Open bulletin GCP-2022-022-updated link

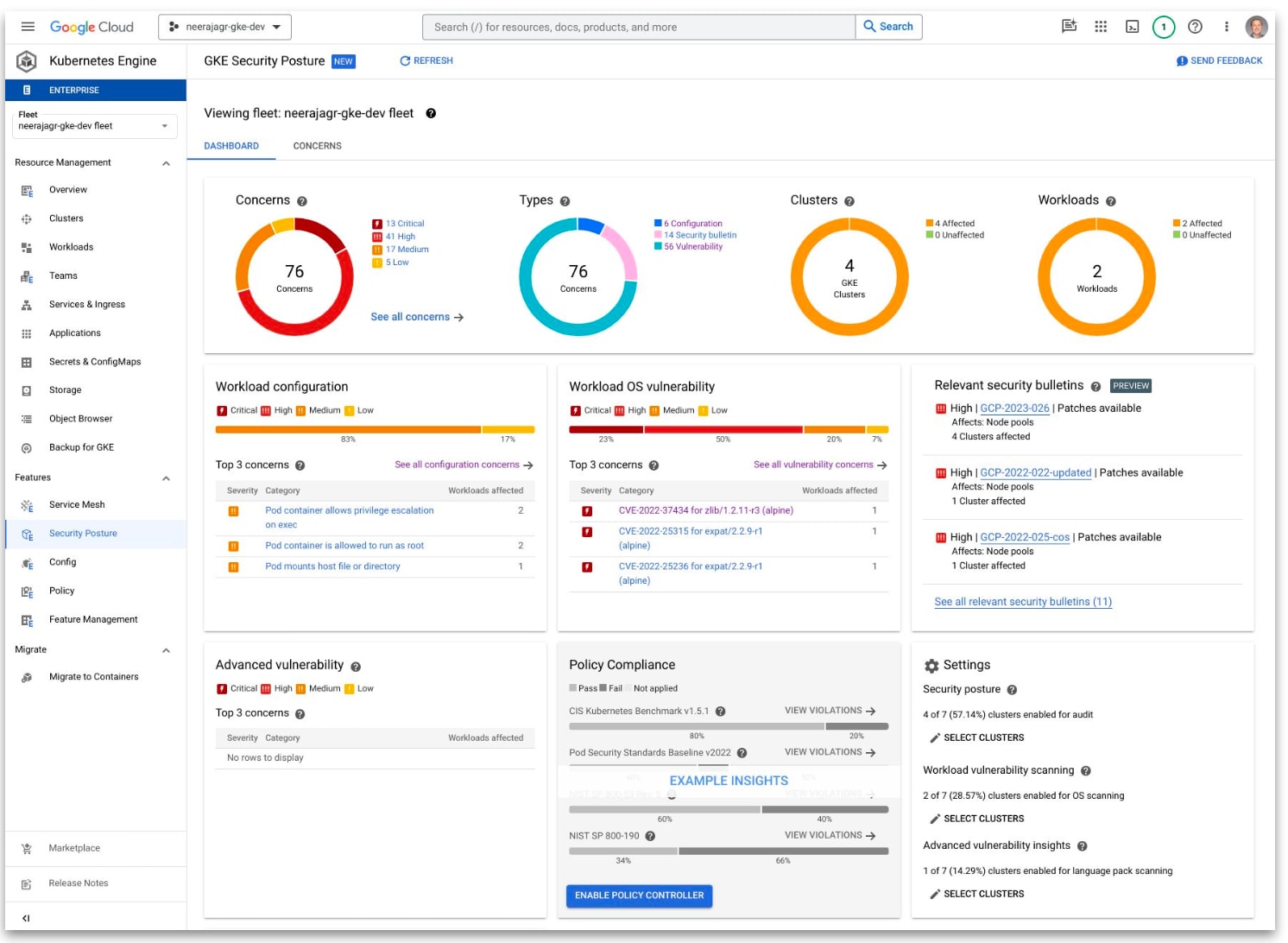[1036, 473]
